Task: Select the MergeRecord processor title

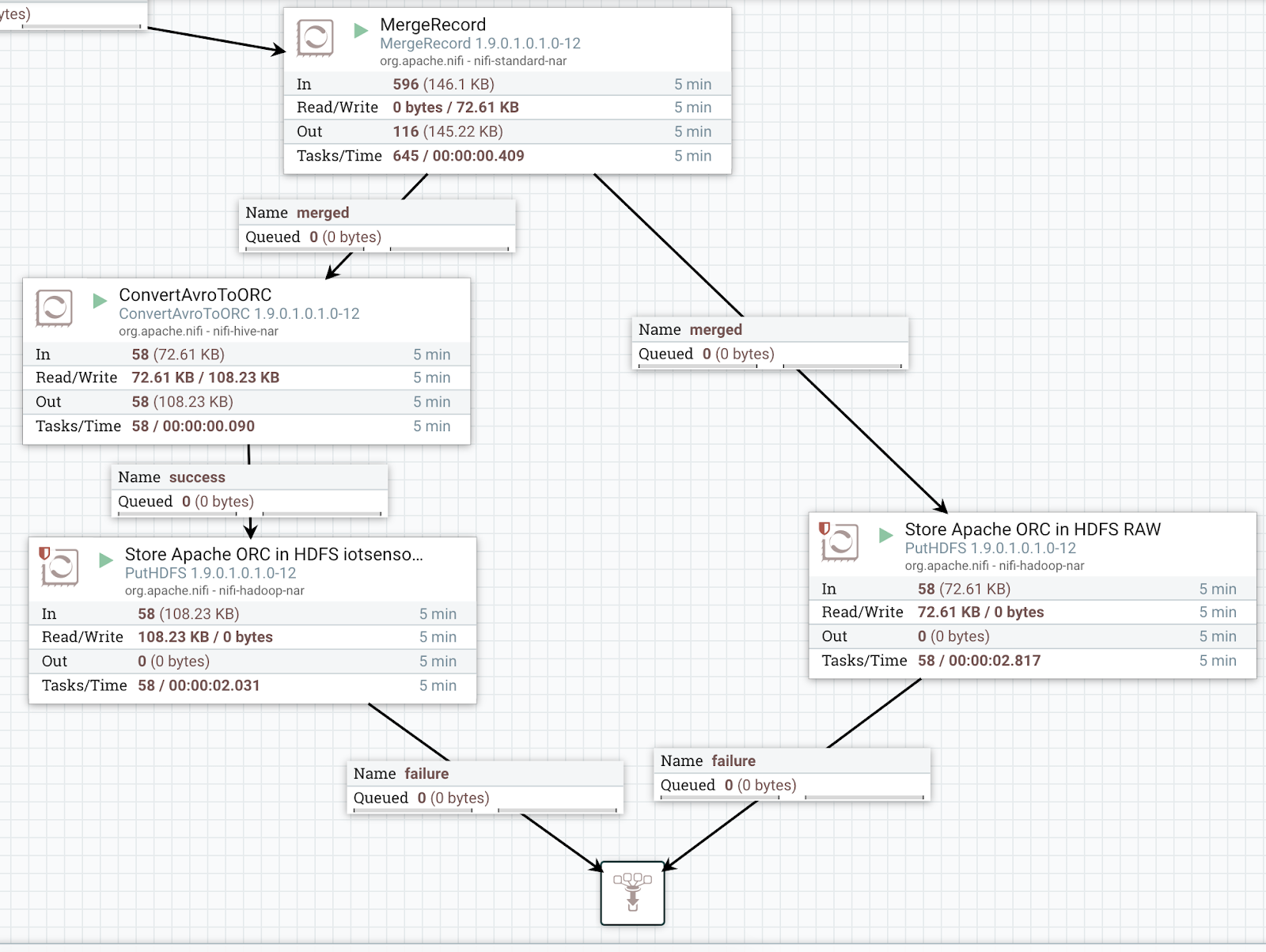Action: click(433, 25)
